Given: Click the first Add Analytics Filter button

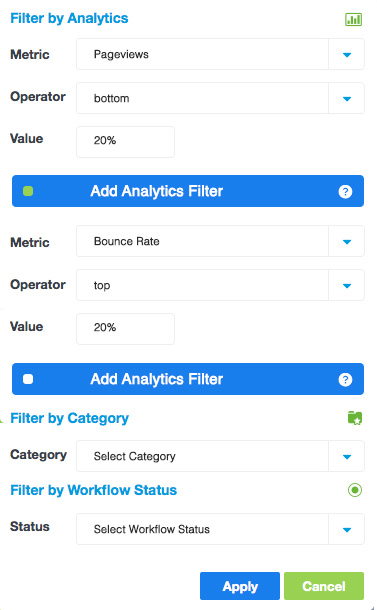Looking at the screenshot, I should pos(188,191).
